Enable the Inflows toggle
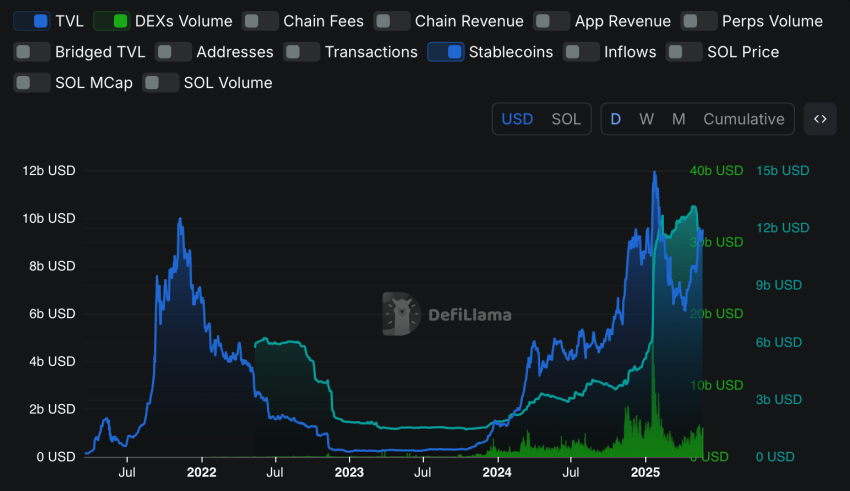The width and height of the screenshot is (850, 491). pyautogui.click(x=581, y=52)
